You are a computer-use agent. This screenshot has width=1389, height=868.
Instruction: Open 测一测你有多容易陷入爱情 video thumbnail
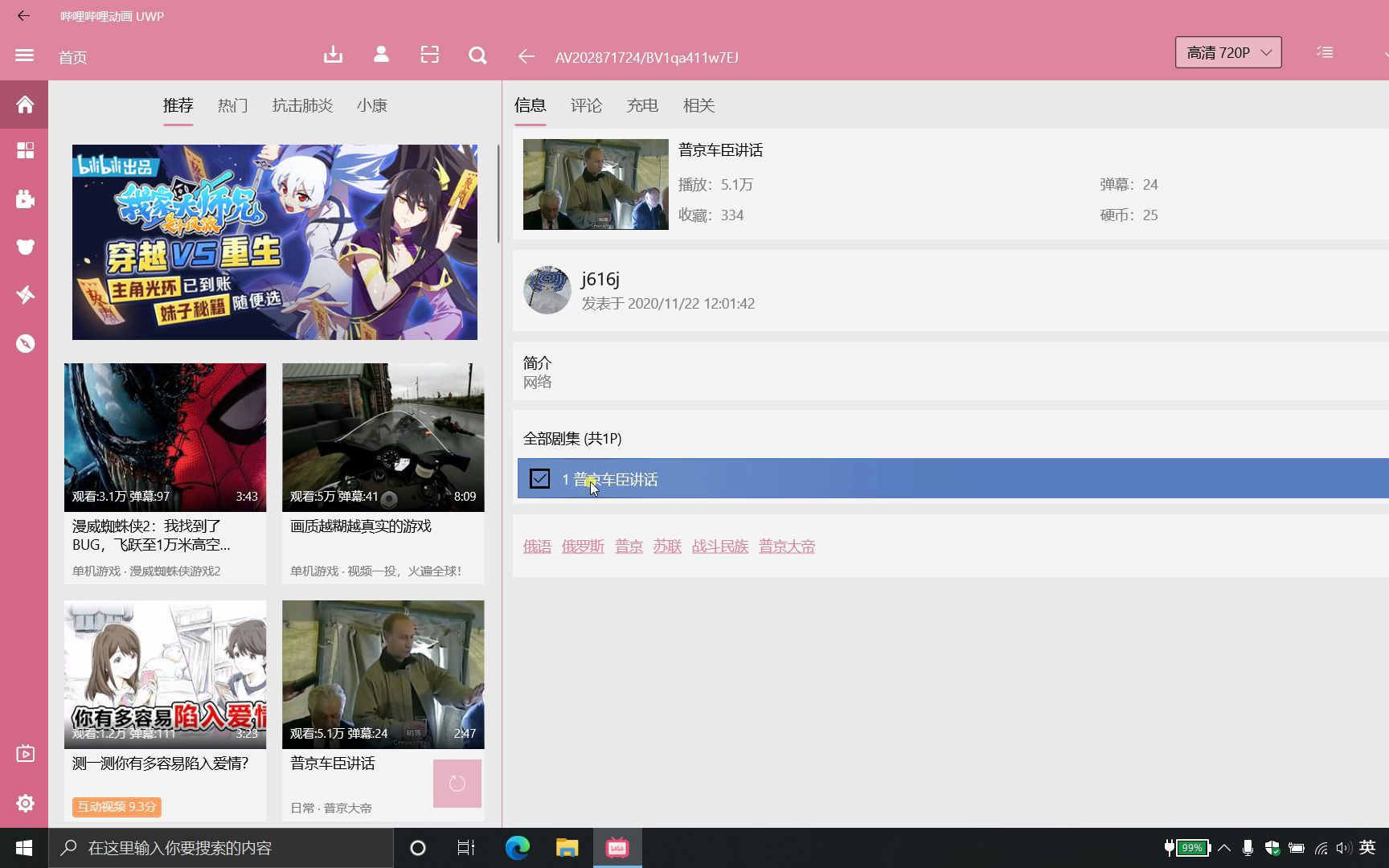pyautogui.click(x=165, y=674)
